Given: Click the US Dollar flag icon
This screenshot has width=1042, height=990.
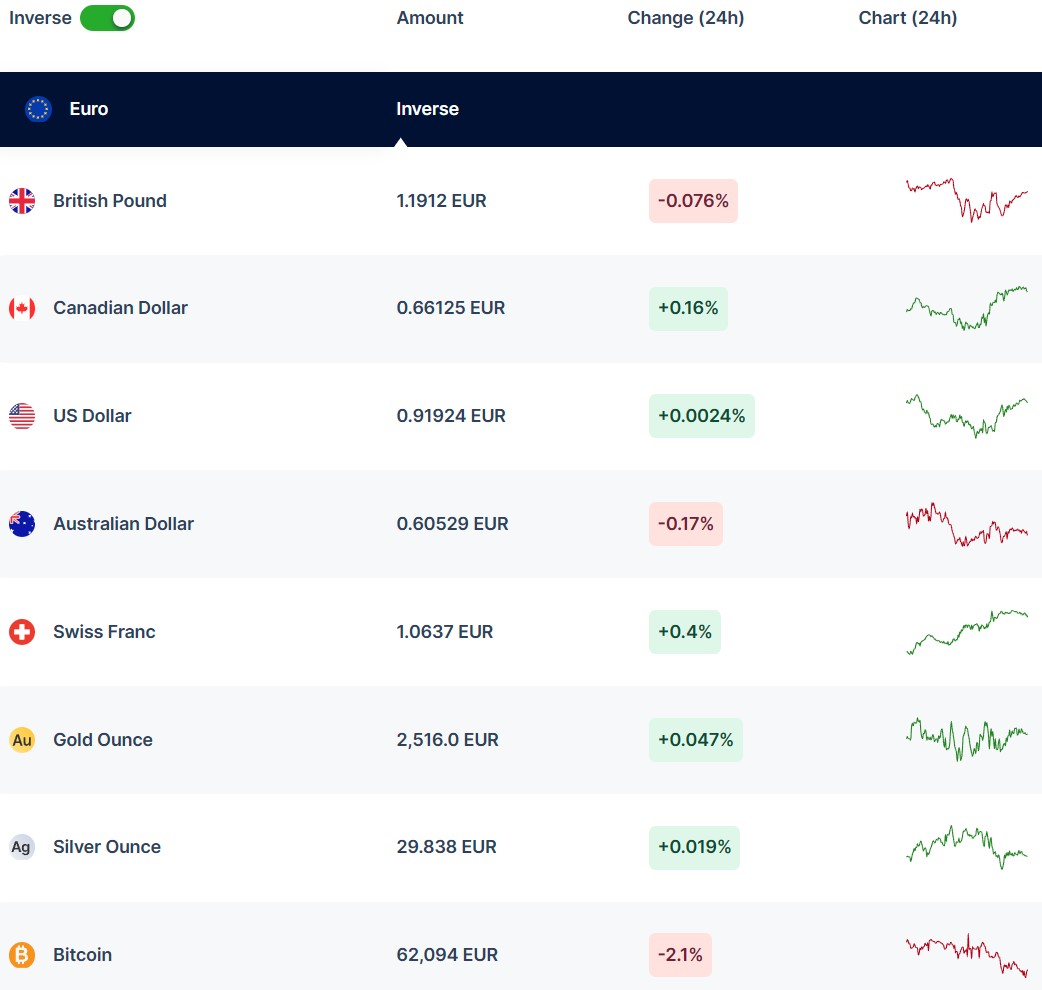Looking at the screenshot, I should (22, 416).
